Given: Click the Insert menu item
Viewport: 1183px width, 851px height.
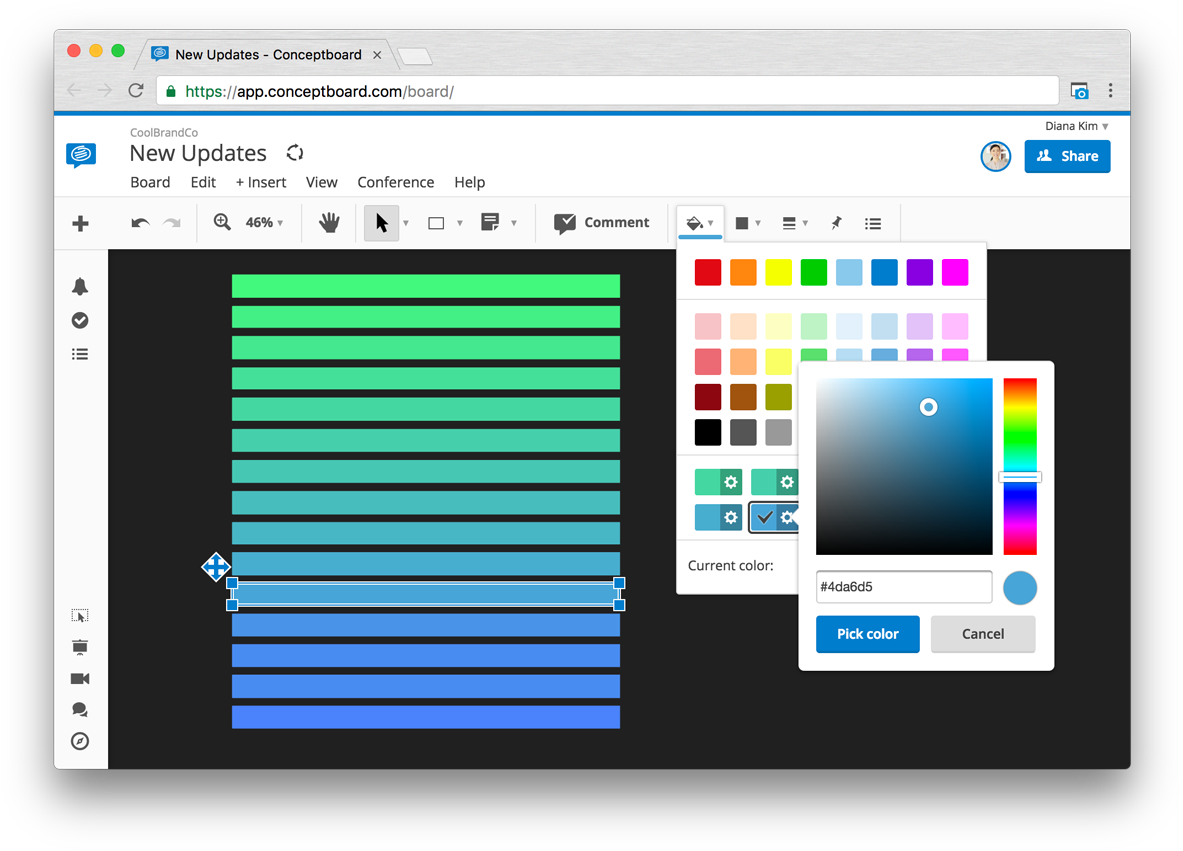Looking at the screenshot, I should tap(260, 182).
